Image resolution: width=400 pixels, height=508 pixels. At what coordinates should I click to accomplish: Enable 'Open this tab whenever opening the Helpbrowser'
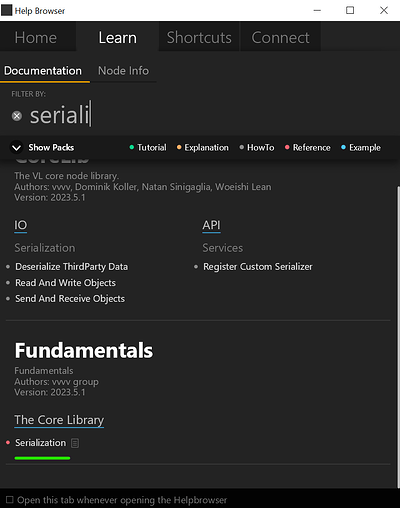[10, 499]
